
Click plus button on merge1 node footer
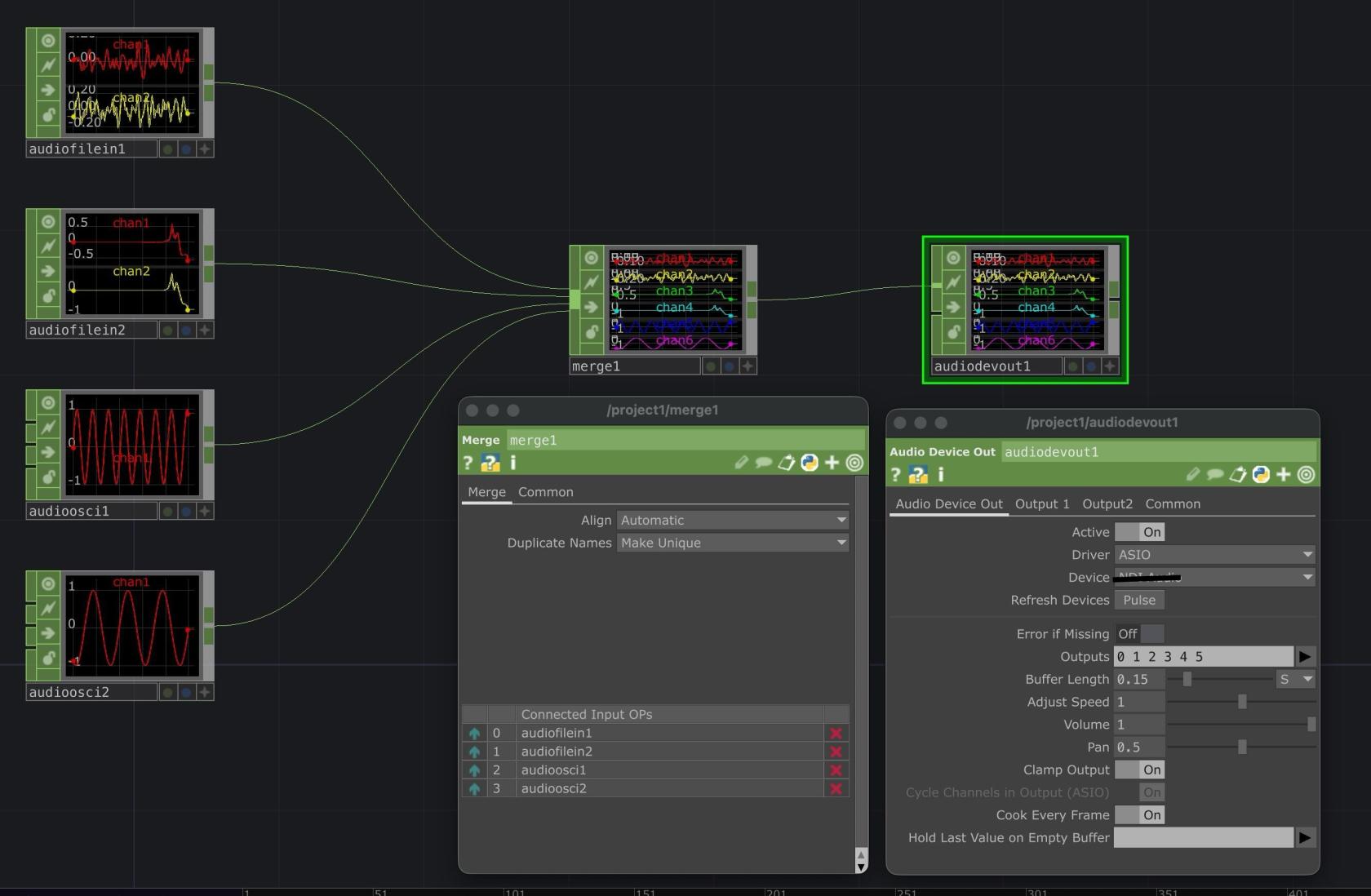pyautogui.click(x=748, y=366)
